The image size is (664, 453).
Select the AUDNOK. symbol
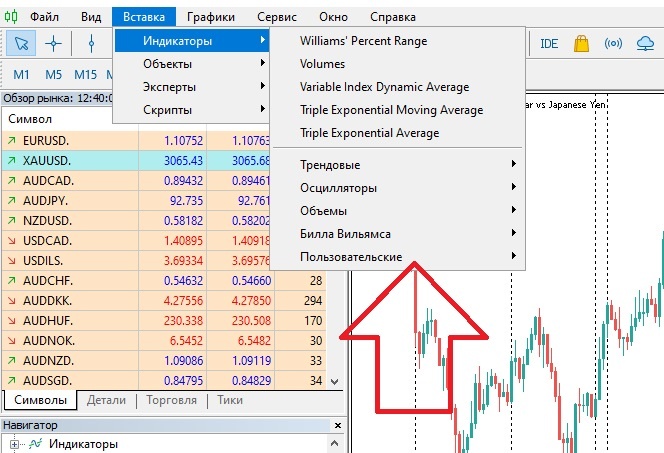(49, 340)
